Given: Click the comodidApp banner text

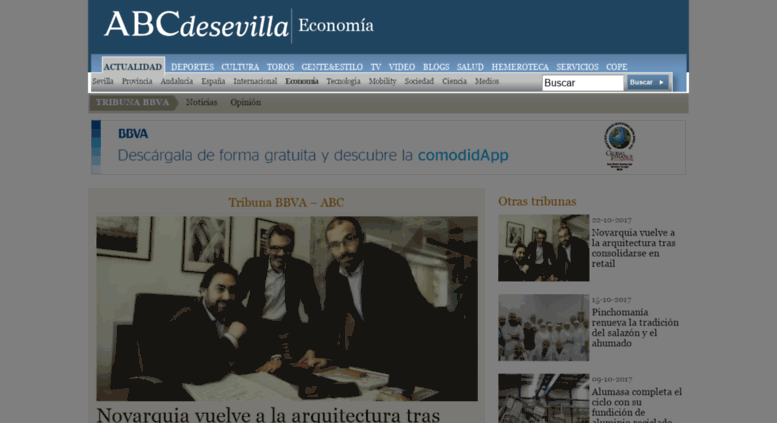Looking at the screenshot, I should pyautogui.click(x=463, y=156).
